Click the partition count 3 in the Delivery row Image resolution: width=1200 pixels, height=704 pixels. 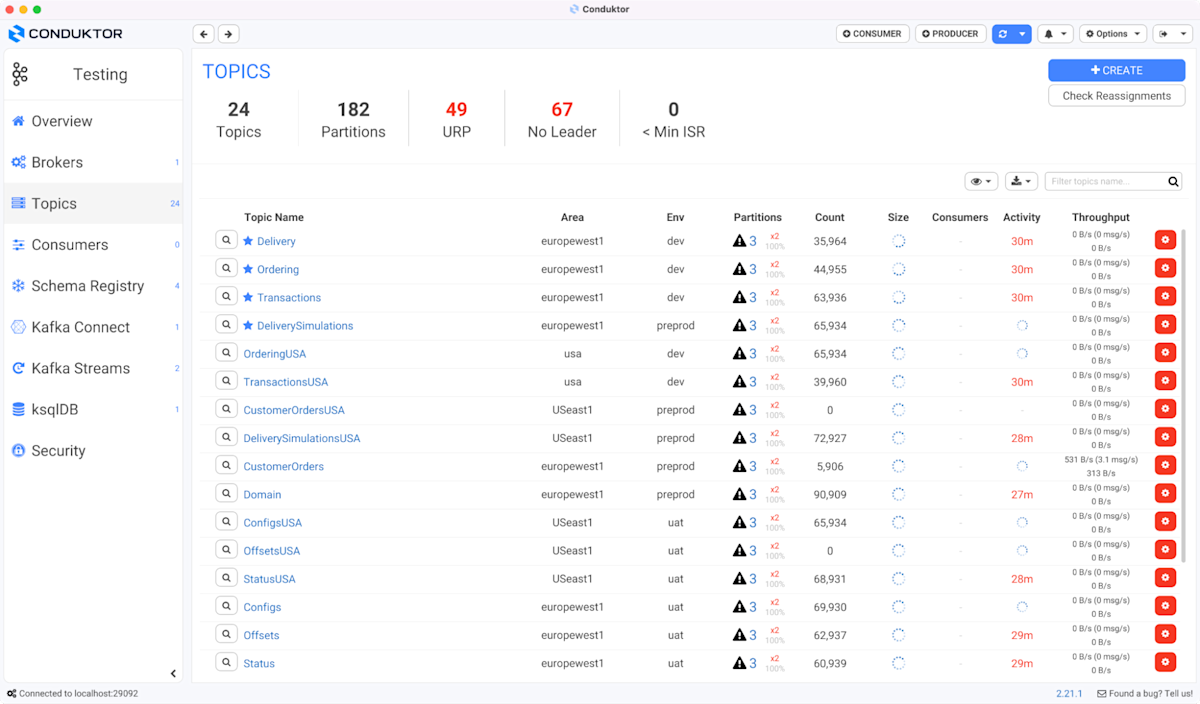[753, 241]
